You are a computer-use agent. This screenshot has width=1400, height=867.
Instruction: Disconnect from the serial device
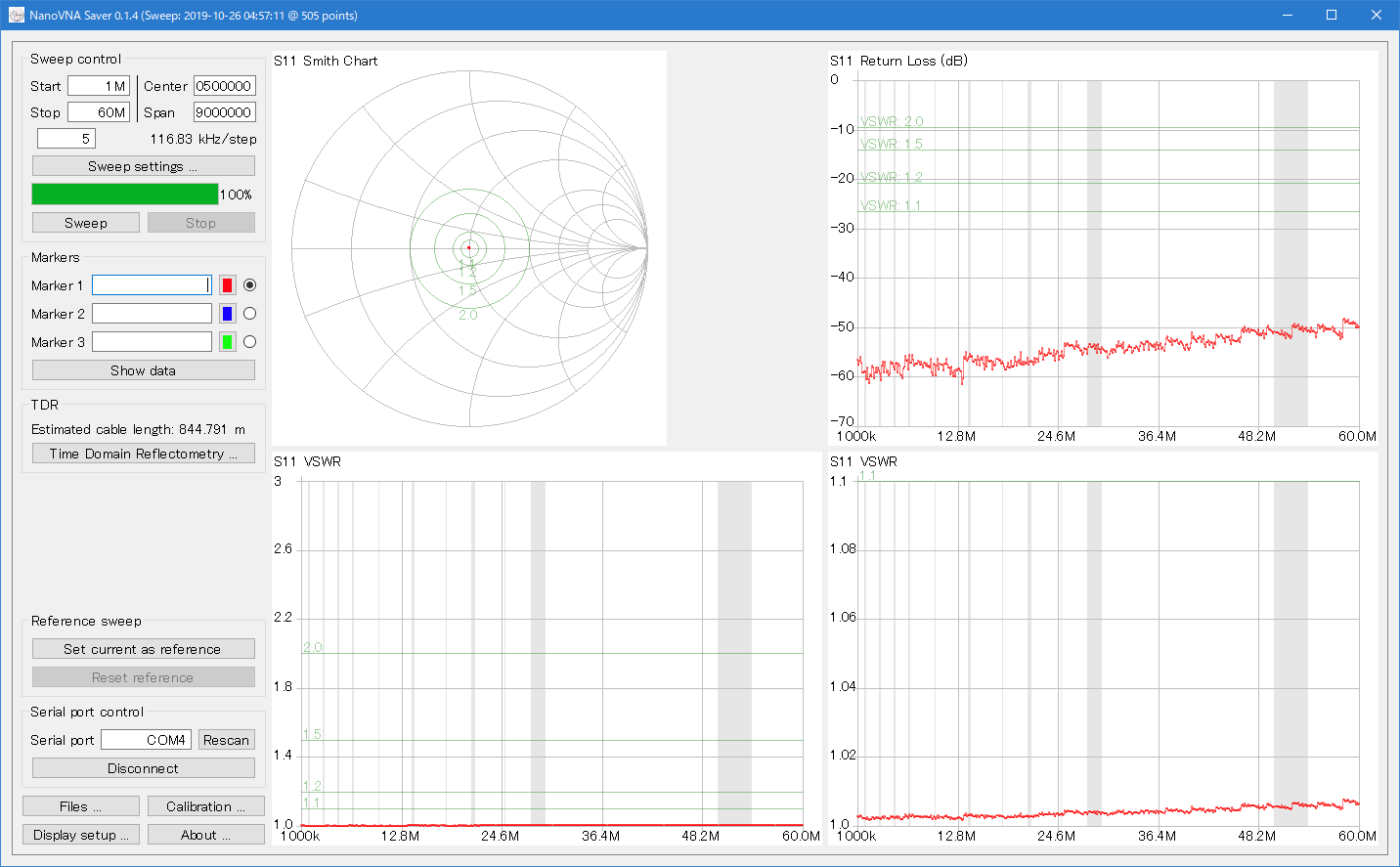[x=143, y=768]
